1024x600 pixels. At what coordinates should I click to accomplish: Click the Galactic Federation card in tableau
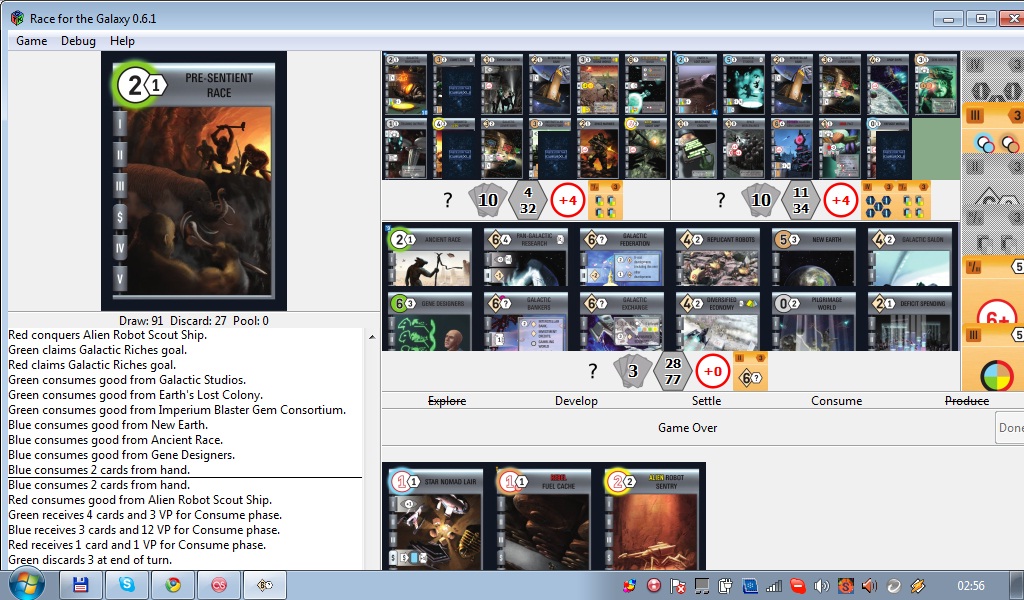[621, 257]
